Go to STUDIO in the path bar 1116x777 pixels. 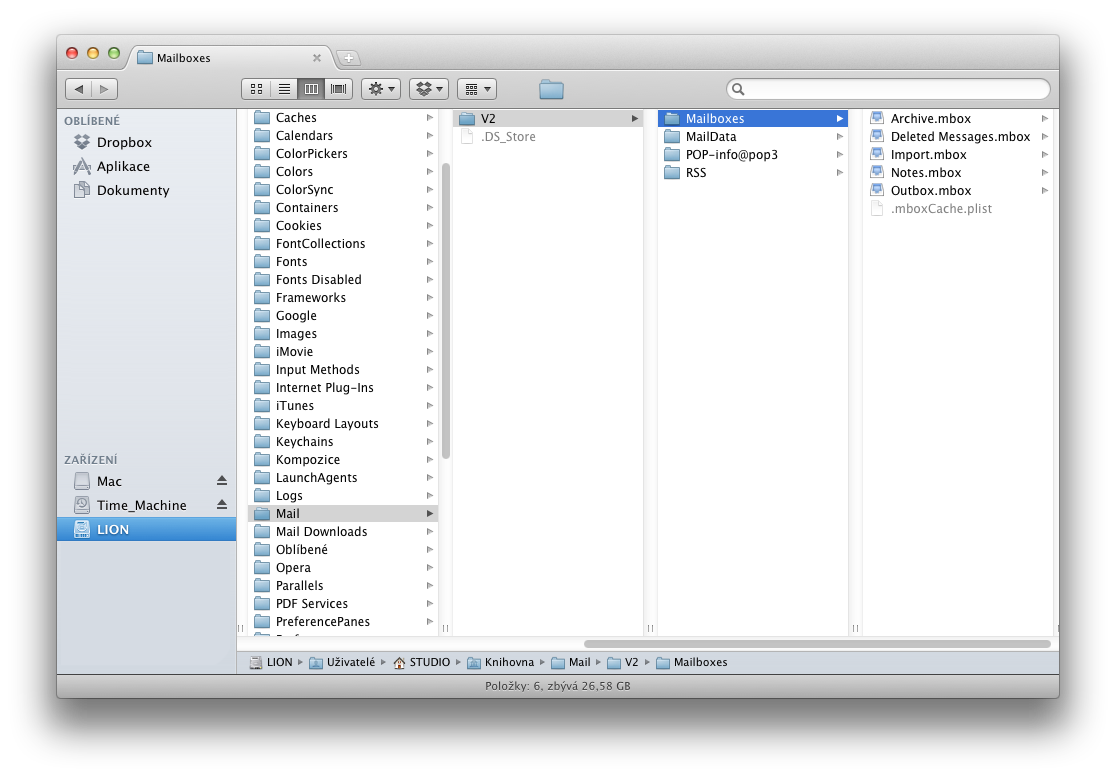pos(429,662)
